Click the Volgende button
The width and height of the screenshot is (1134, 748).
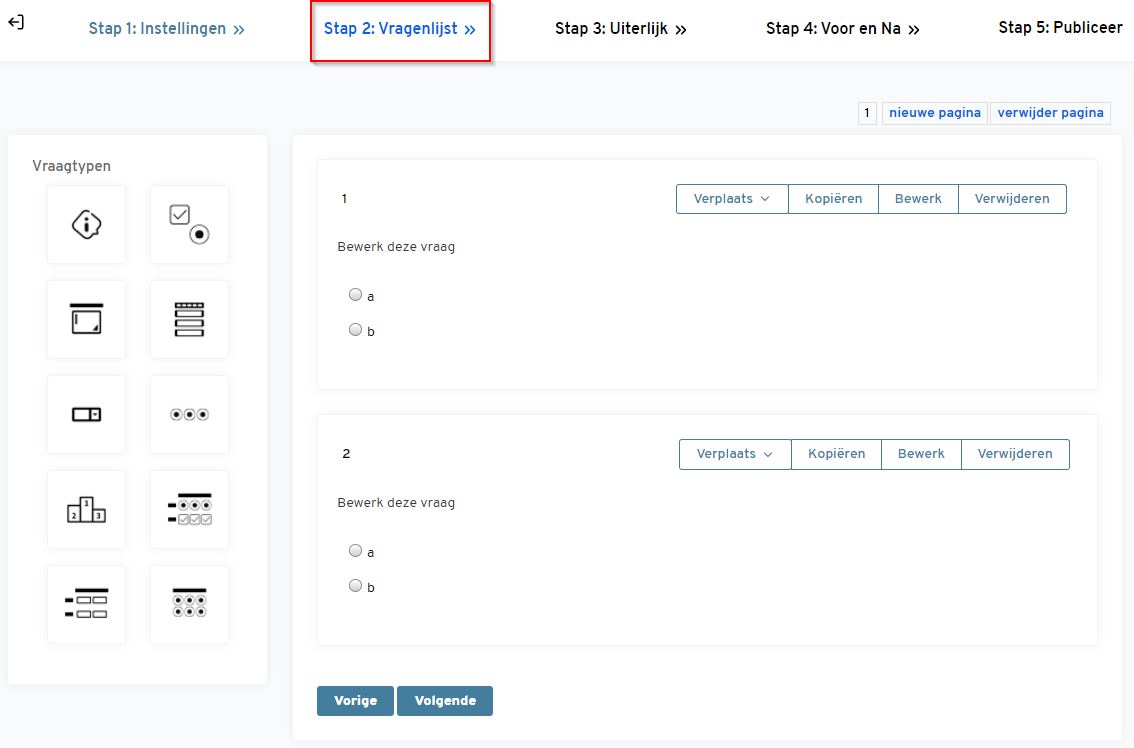pyautogui.click(x=445, y=701)
